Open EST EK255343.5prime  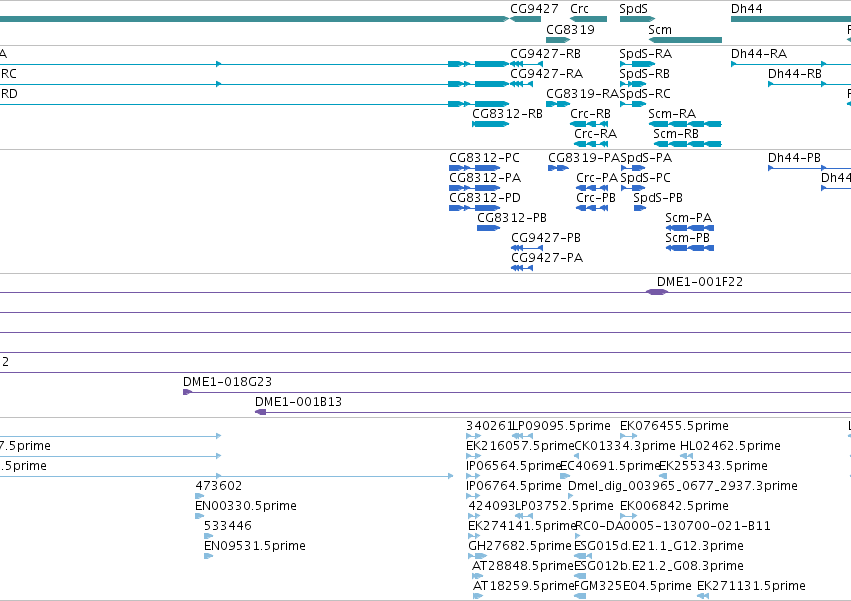[x=713, y=466]
